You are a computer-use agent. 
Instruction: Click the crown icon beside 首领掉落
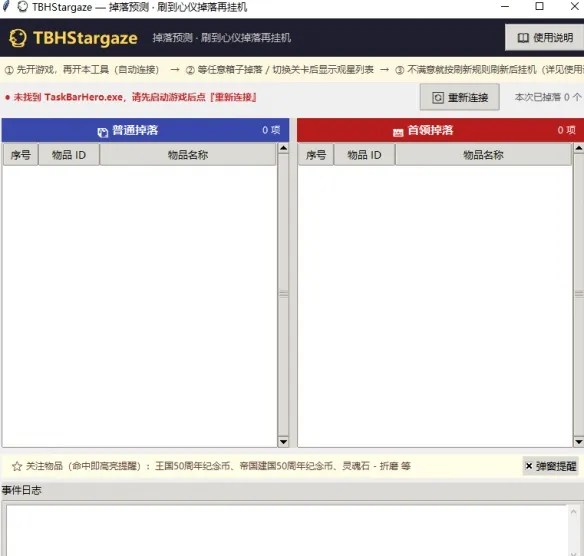pos(398,132)
